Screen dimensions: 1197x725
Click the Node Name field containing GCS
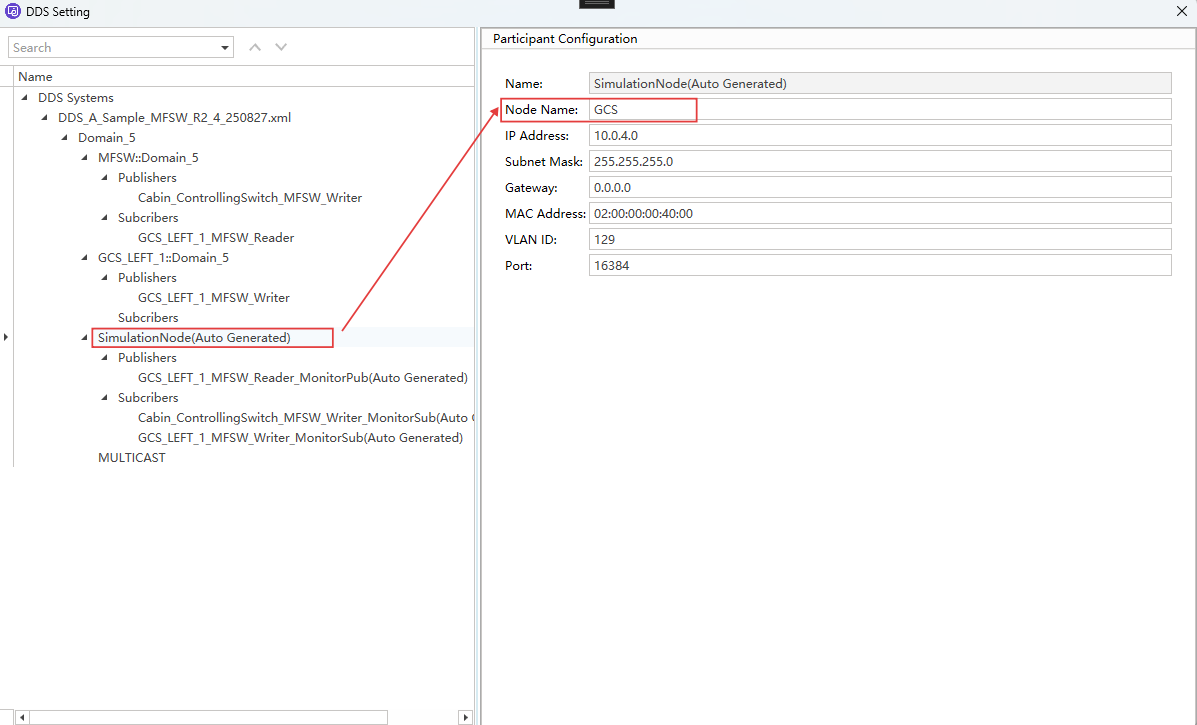[x=879, y=109]
